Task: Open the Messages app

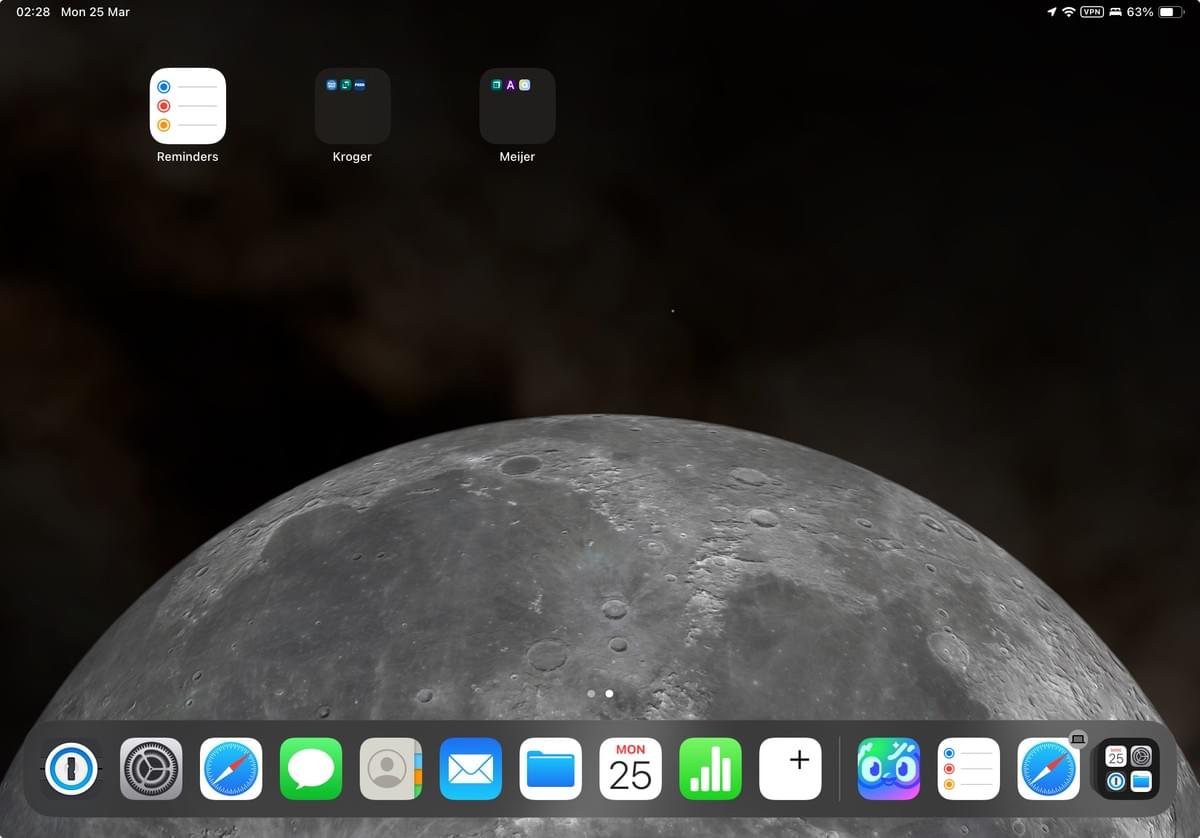Action: tap(311, 769)
